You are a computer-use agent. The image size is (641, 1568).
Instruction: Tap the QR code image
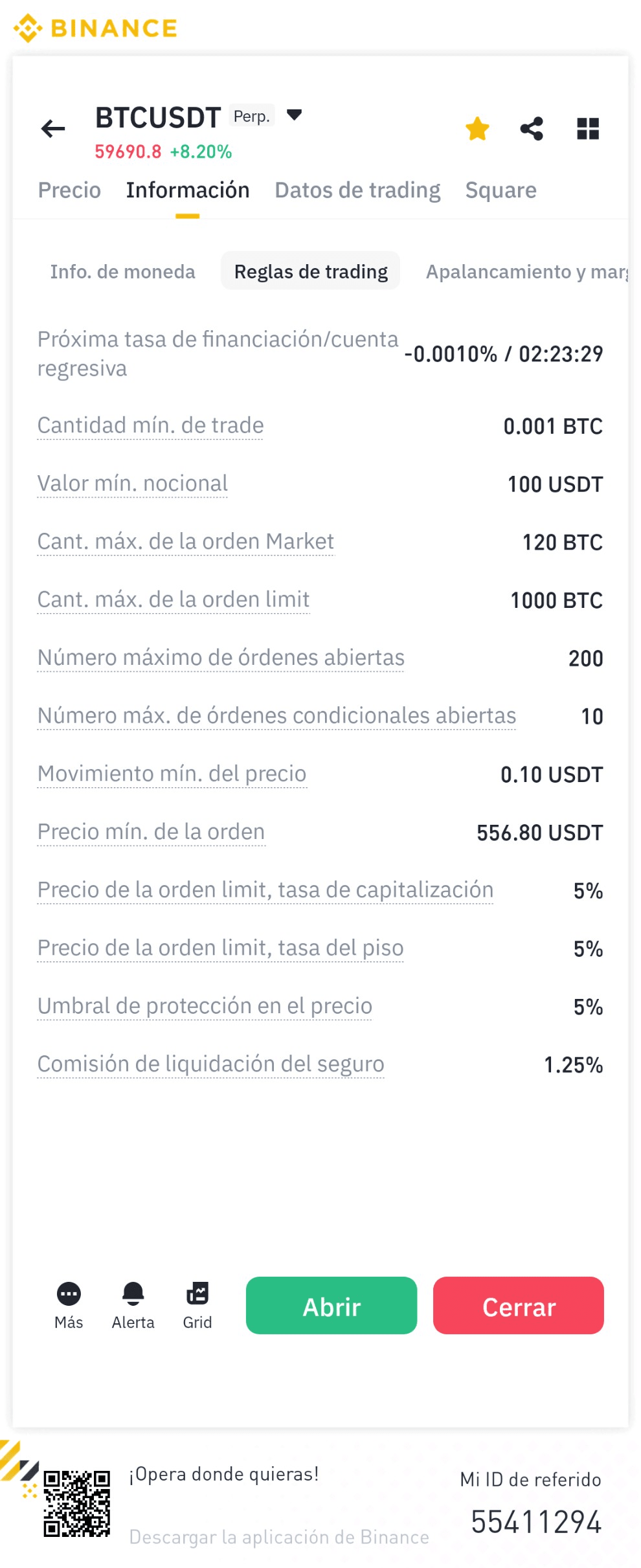tap(76, 1503)
